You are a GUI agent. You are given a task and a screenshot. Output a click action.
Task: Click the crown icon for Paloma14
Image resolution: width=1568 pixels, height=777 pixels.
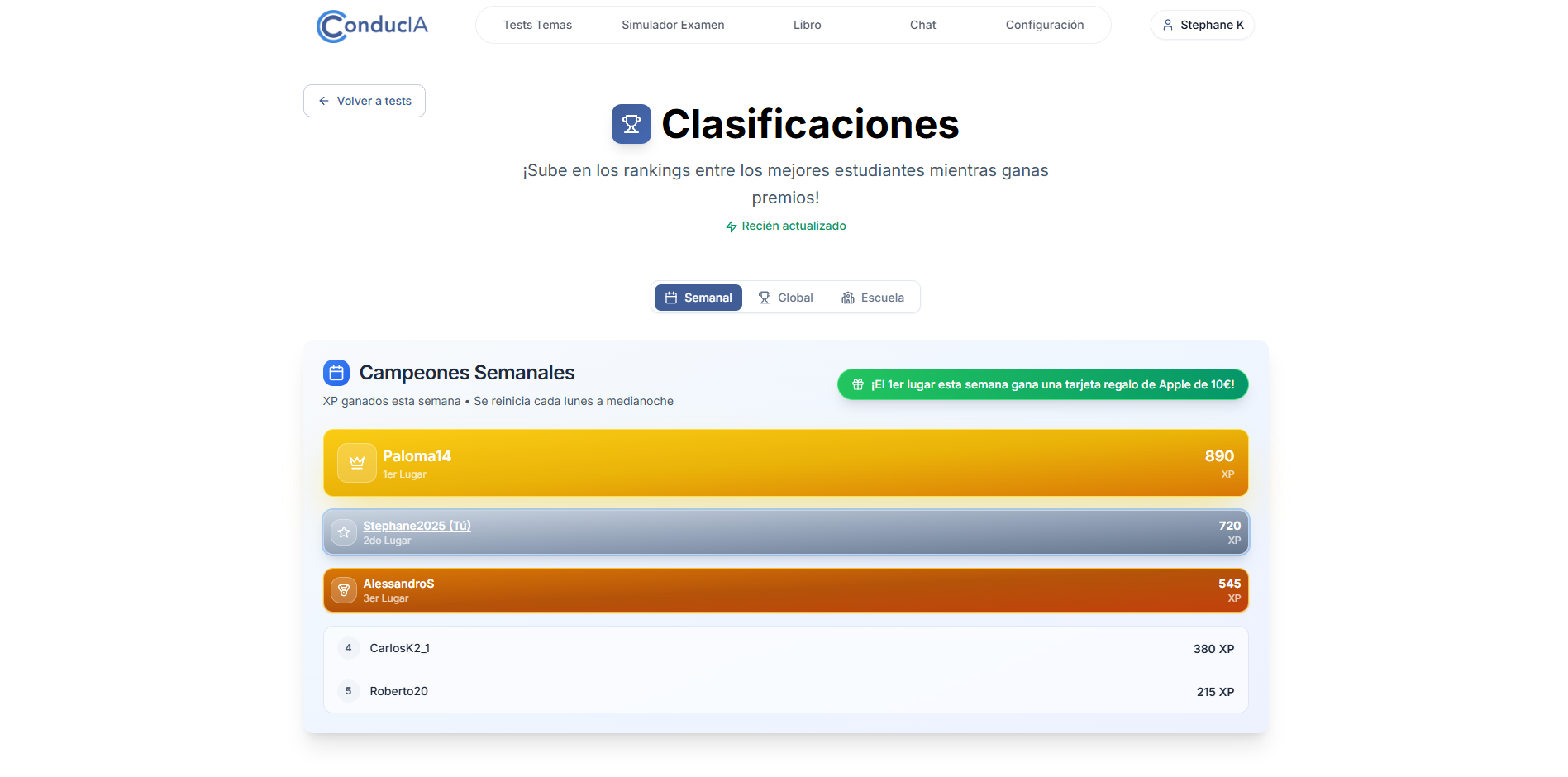(x=357, y=463)
